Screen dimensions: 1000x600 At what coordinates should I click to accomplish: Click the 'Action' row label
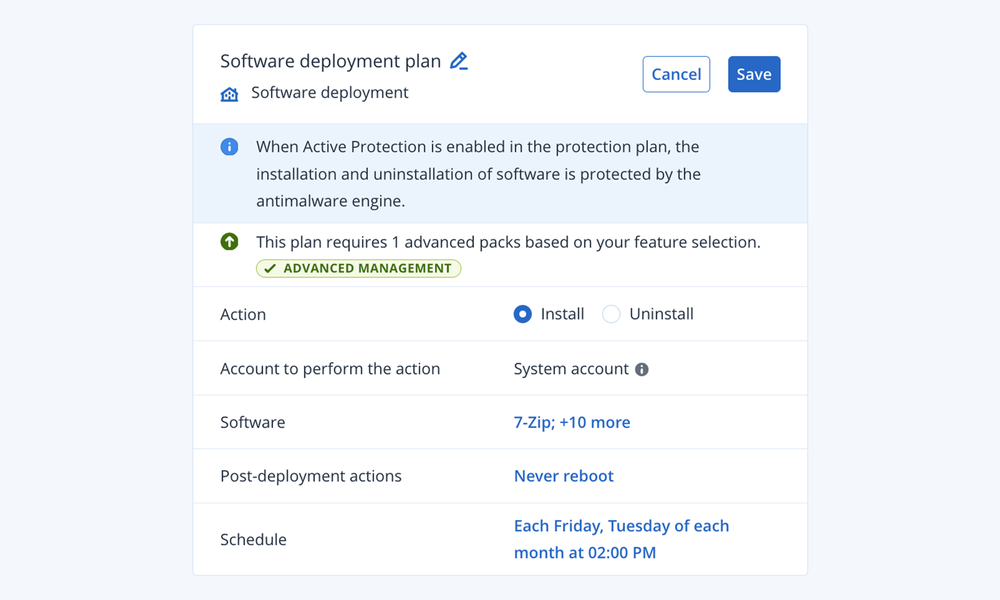243,314
